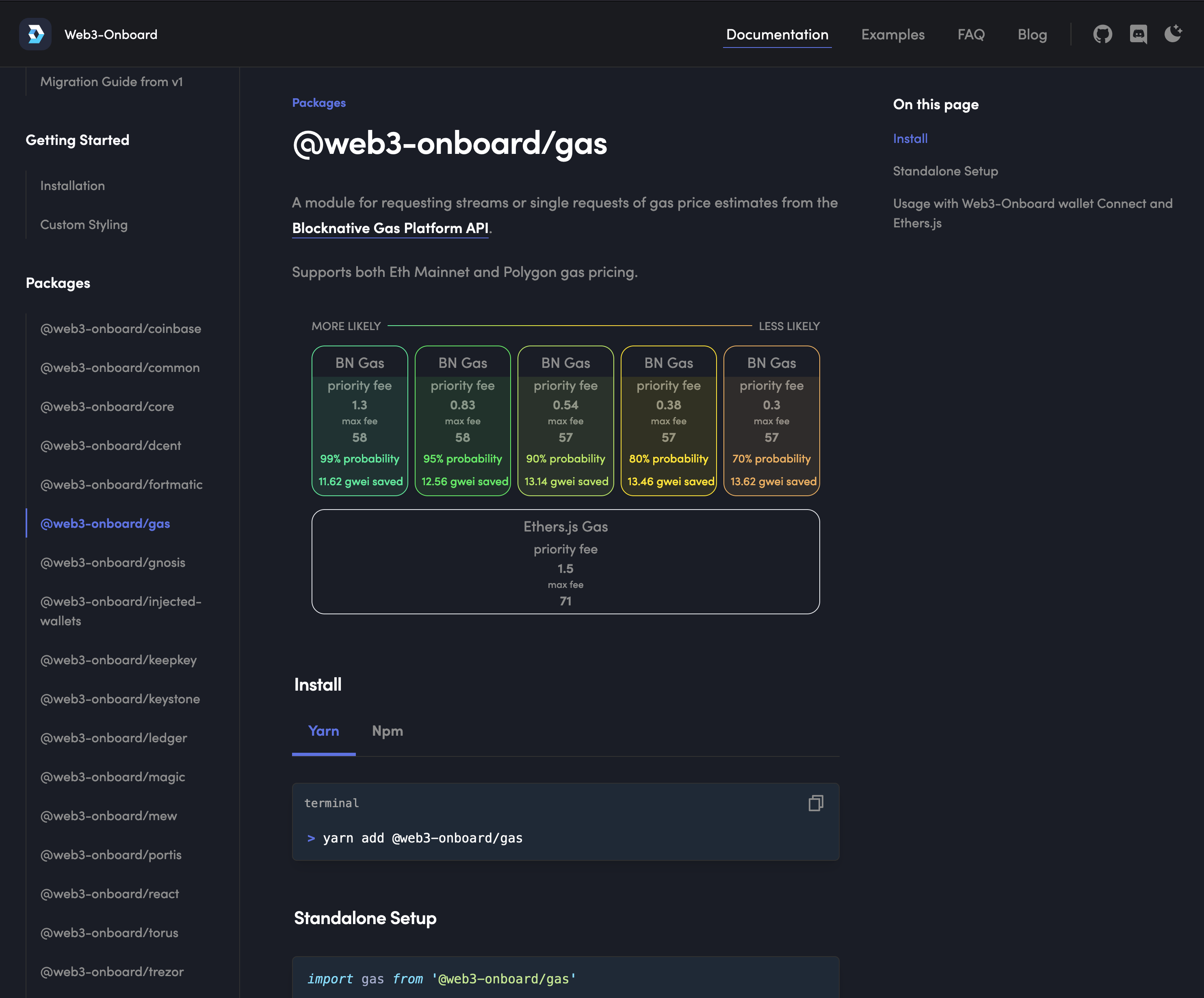Copy the yarn terminal command

pos(815,803)
